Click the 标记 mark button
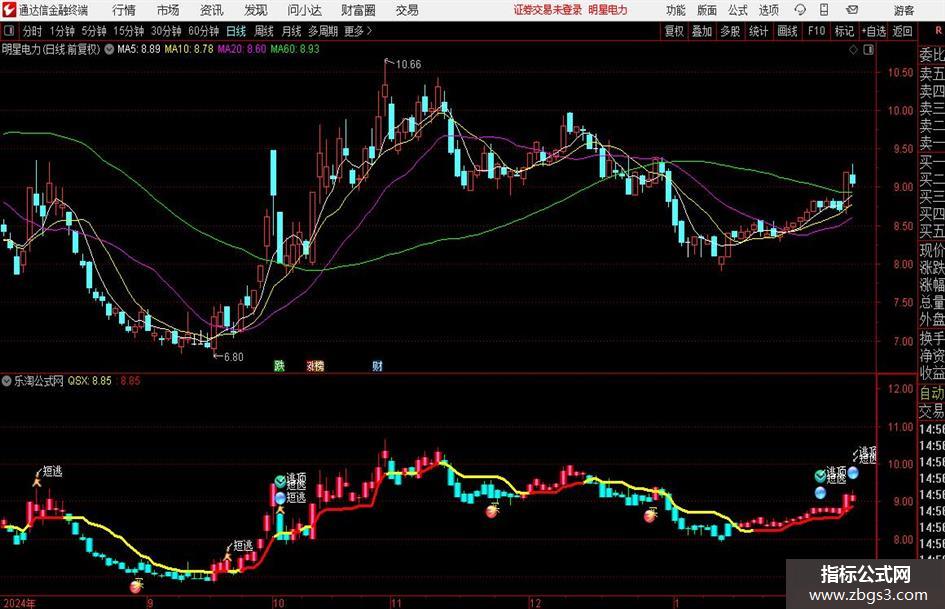The height and width of the screenshot is (609, 945). point(844,31)
